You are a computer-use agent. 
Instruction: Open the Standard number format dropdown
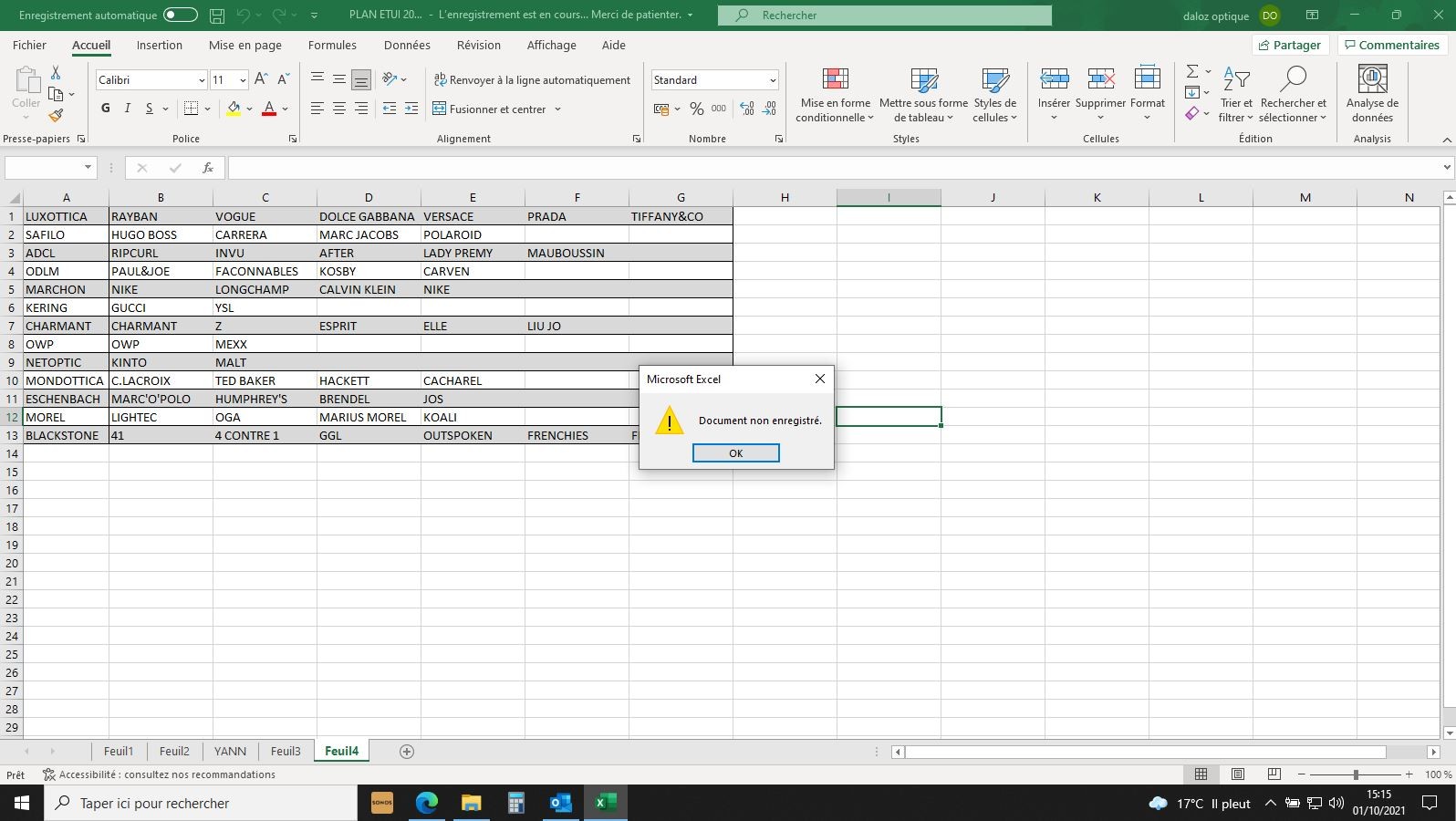tap(773, 80)
